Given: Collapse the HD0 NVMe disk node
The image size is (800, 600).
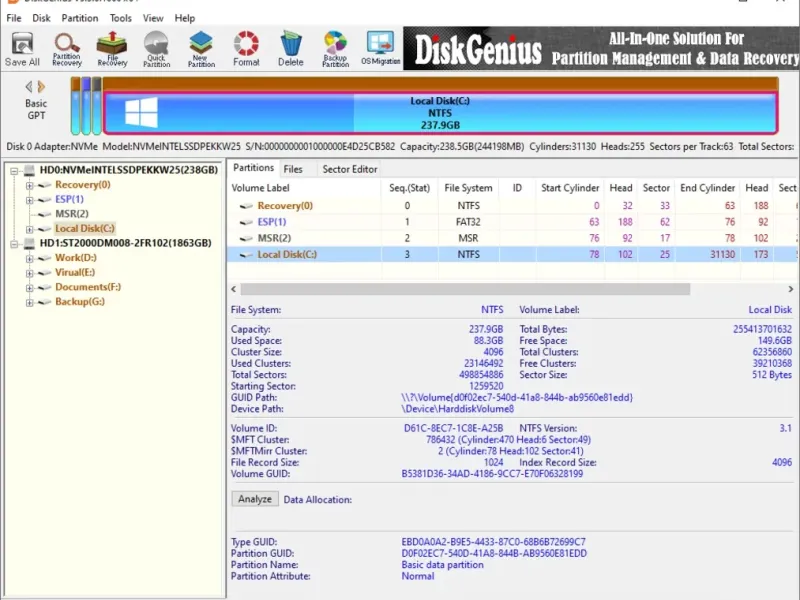Looking at the screenshot, I should pyautogui.click(x=15, y=170).
